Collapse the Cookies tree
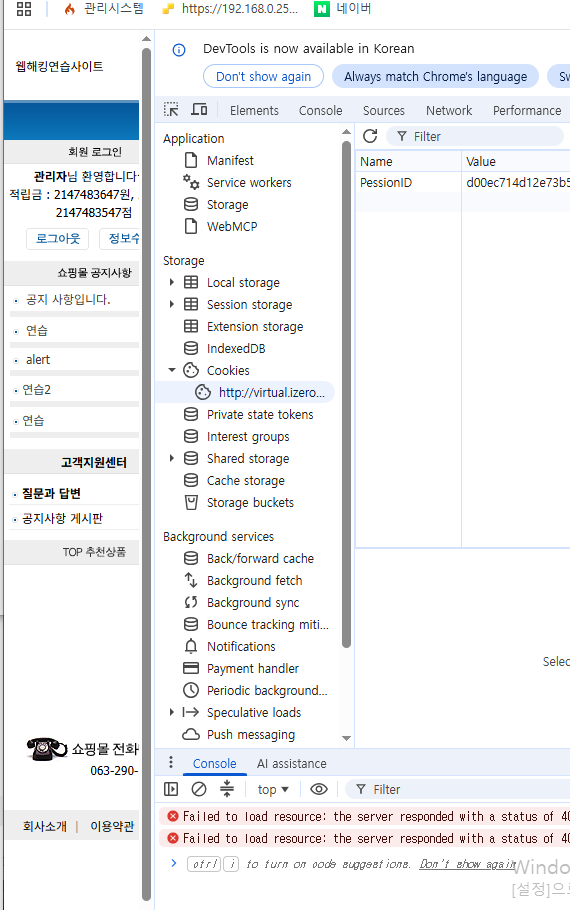The width and height of the screenshot is (570, 910). click(171, 370)
